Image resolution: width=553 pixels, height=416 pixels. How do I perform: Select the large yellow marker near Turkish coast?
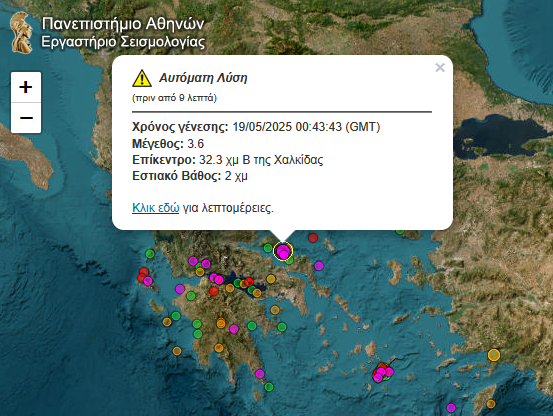(x=494, y=355)
